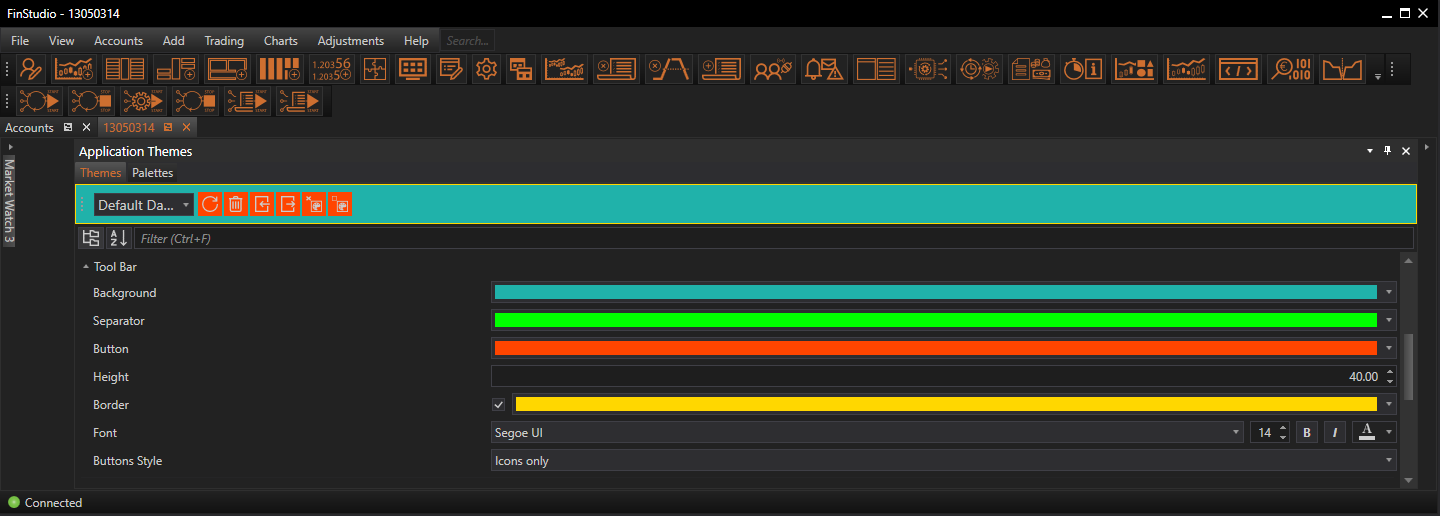Image resolution: width=1440 pixels, height=516 pixels.
Task: Toggle Italic font style button
Action: 1335,433
